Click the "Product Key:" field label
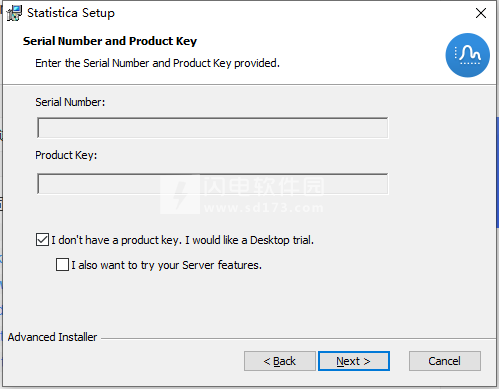Viewport: 499px width, 389px height. pos(66,155)
